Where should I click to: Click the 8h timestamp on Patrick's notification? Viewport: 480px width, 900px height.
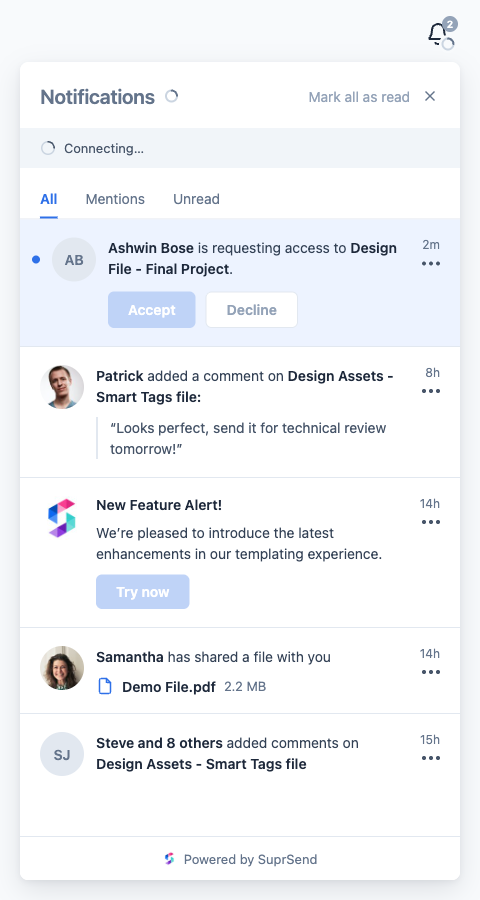pyautogui.click(x=432, y=373)
